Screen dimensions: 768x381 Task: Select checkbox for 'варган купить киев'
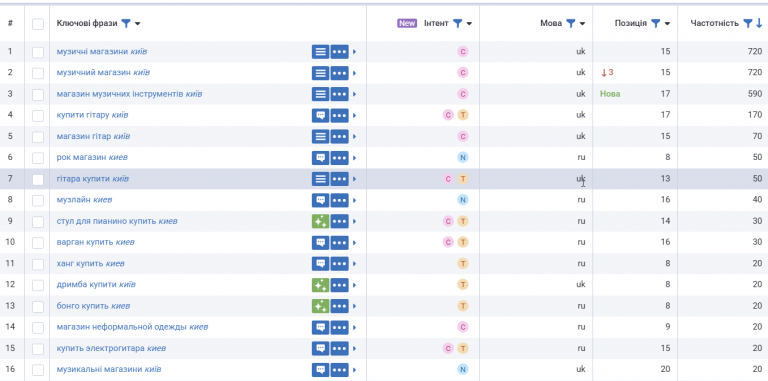(x=38, y=243)
